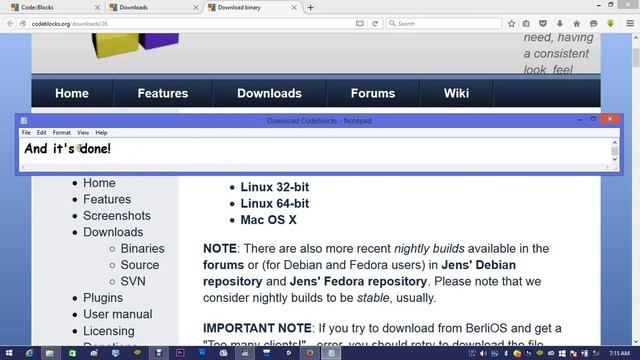The image size is (640, 360).
Task: Open Downloads in the site navigation bar
Action: tap(269, 93)
